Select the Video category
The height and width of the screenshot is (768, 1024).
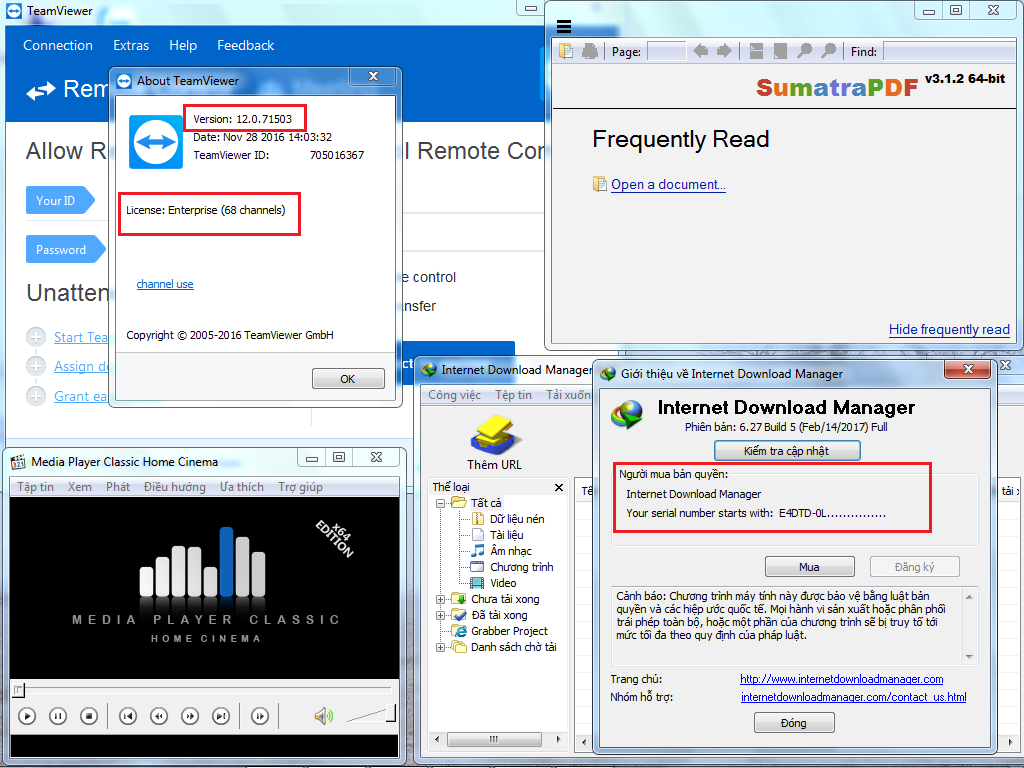pos(503,583)
